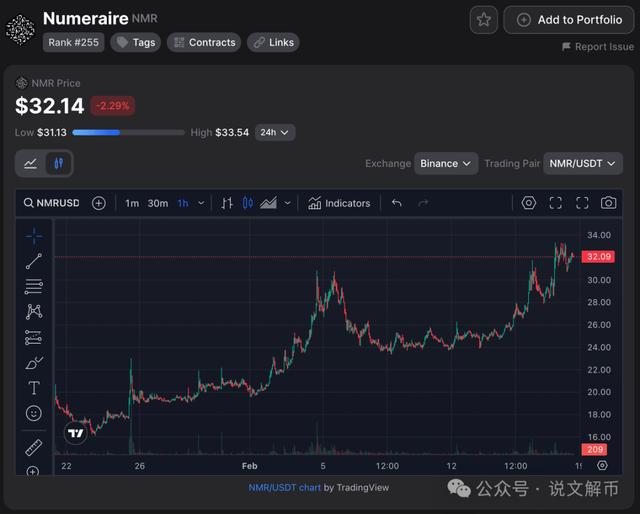Select the crosshair cursor tool
This screenshot has width=640, height=514.
tap(34, 236)
